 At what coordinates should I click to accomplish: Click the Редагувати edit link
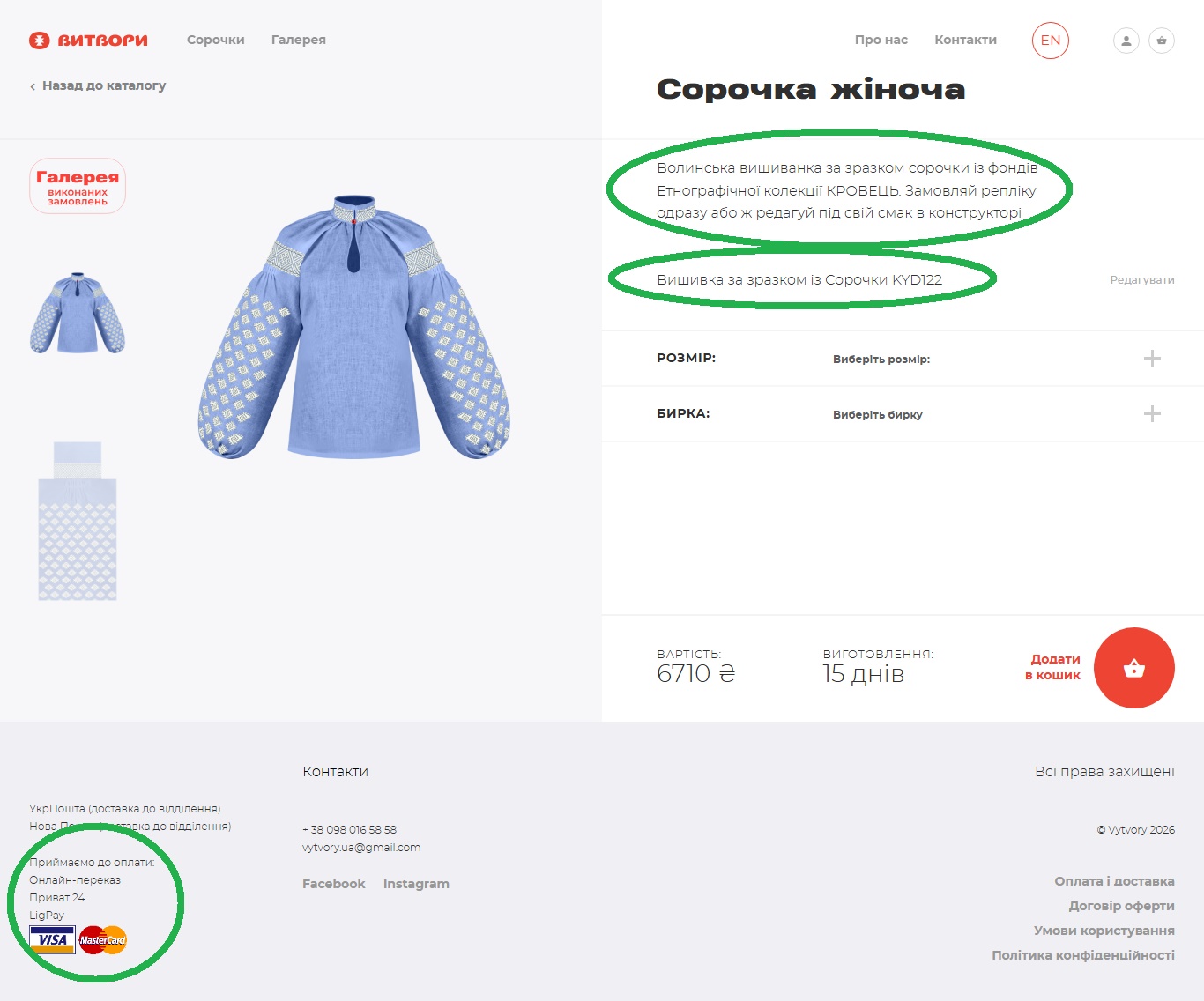[1141, 280]
